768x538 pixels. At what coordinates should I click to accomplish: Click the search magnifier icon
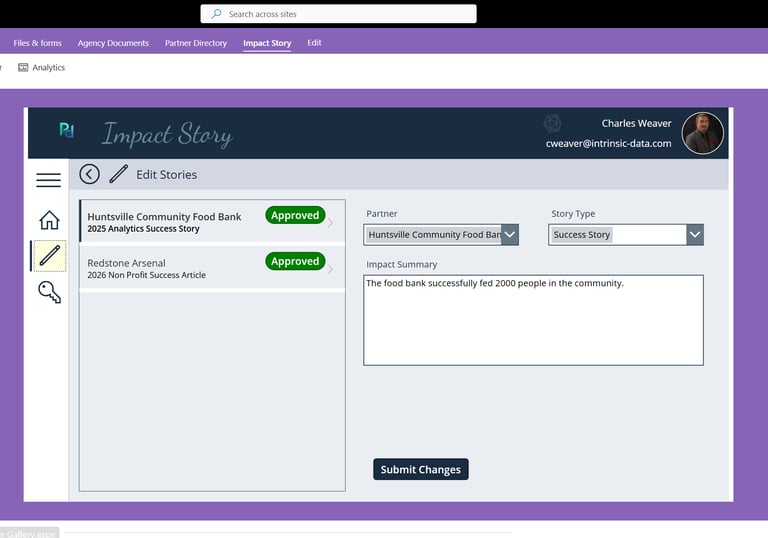[x=216, y=14]
